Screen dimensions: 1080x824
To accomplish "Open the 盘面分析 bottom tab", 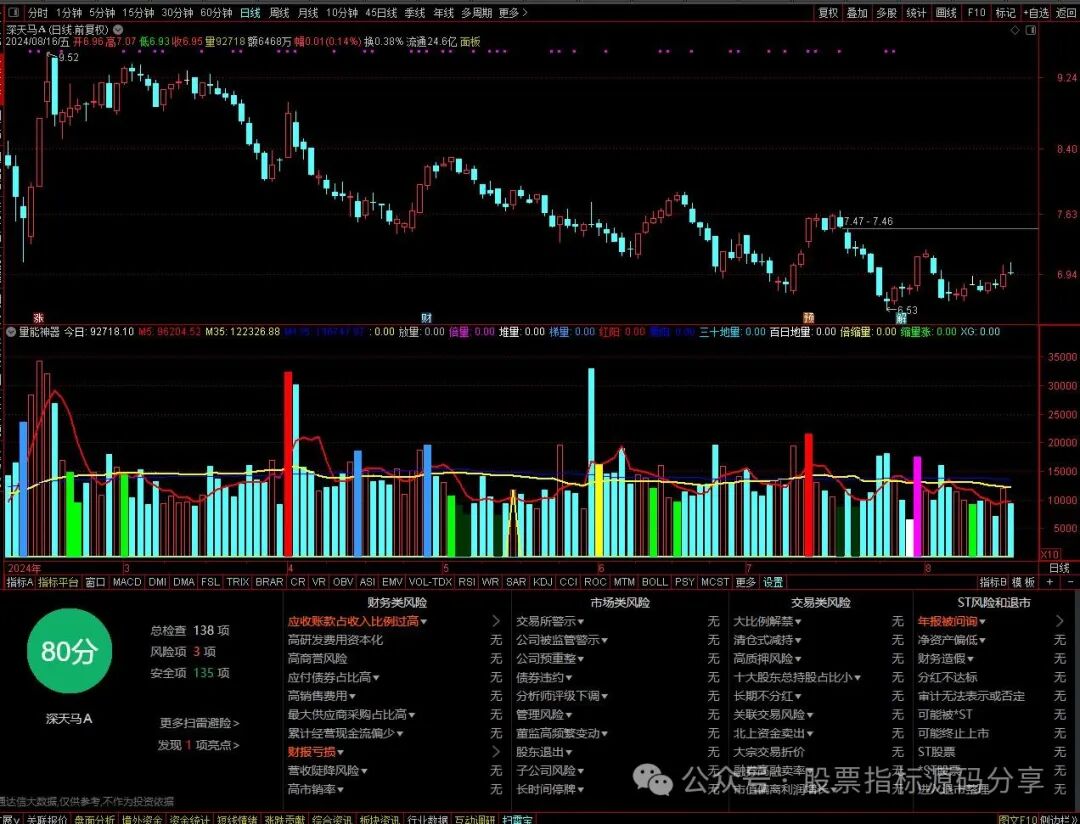I will [94, 819].
